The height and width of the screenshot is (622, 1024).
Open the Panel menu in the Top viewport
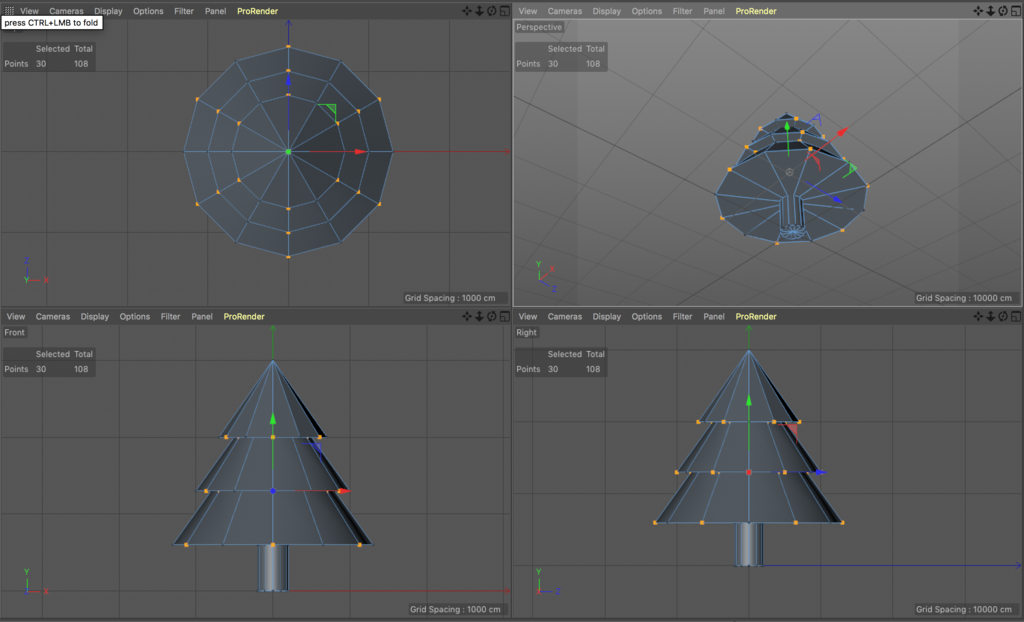(216, 11)
